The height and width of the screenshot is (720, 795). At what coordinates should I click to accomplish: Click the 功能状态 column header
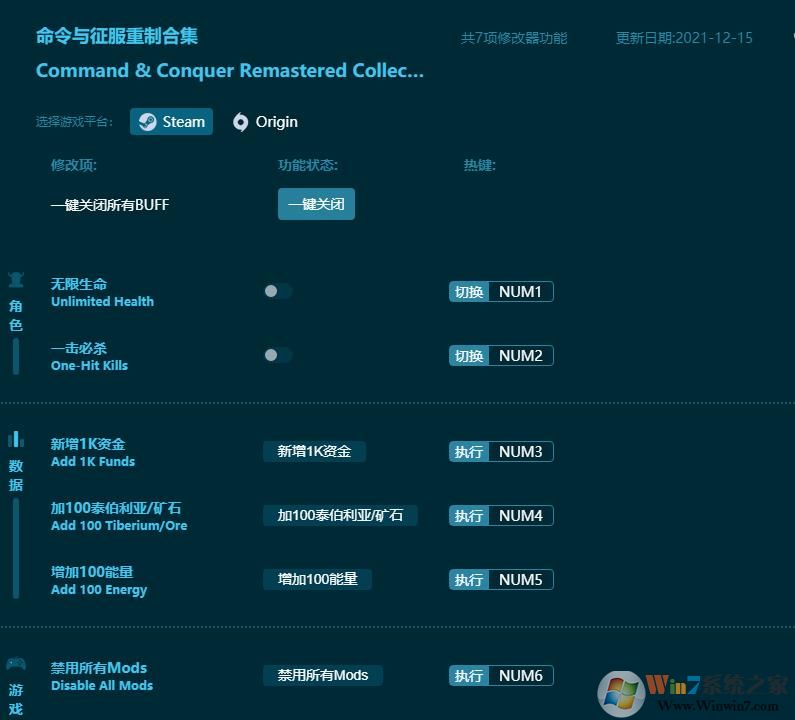308,165
